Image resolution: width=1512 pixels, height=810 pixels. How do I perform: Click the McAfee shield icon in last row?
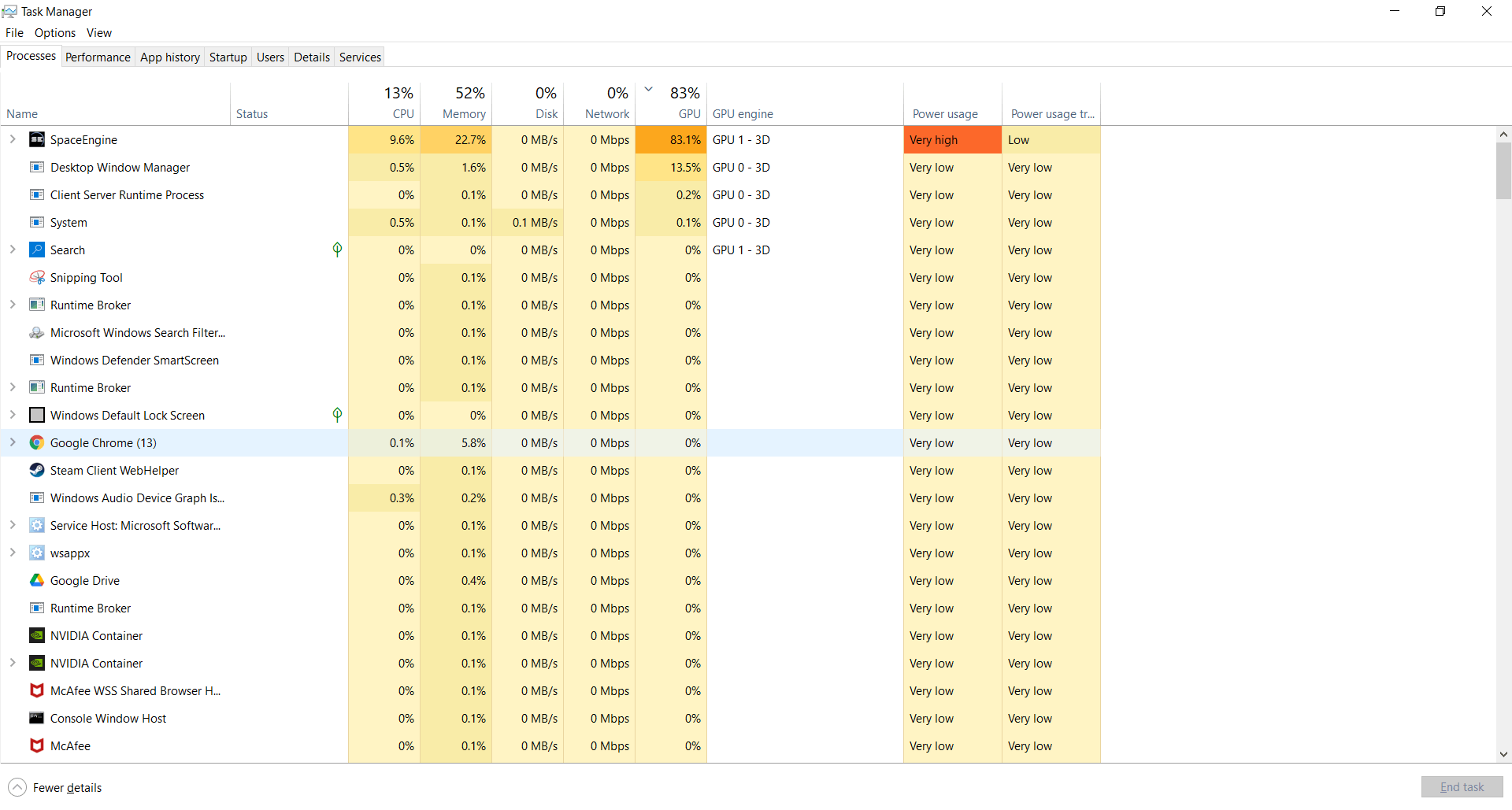[x=37, y=745]
